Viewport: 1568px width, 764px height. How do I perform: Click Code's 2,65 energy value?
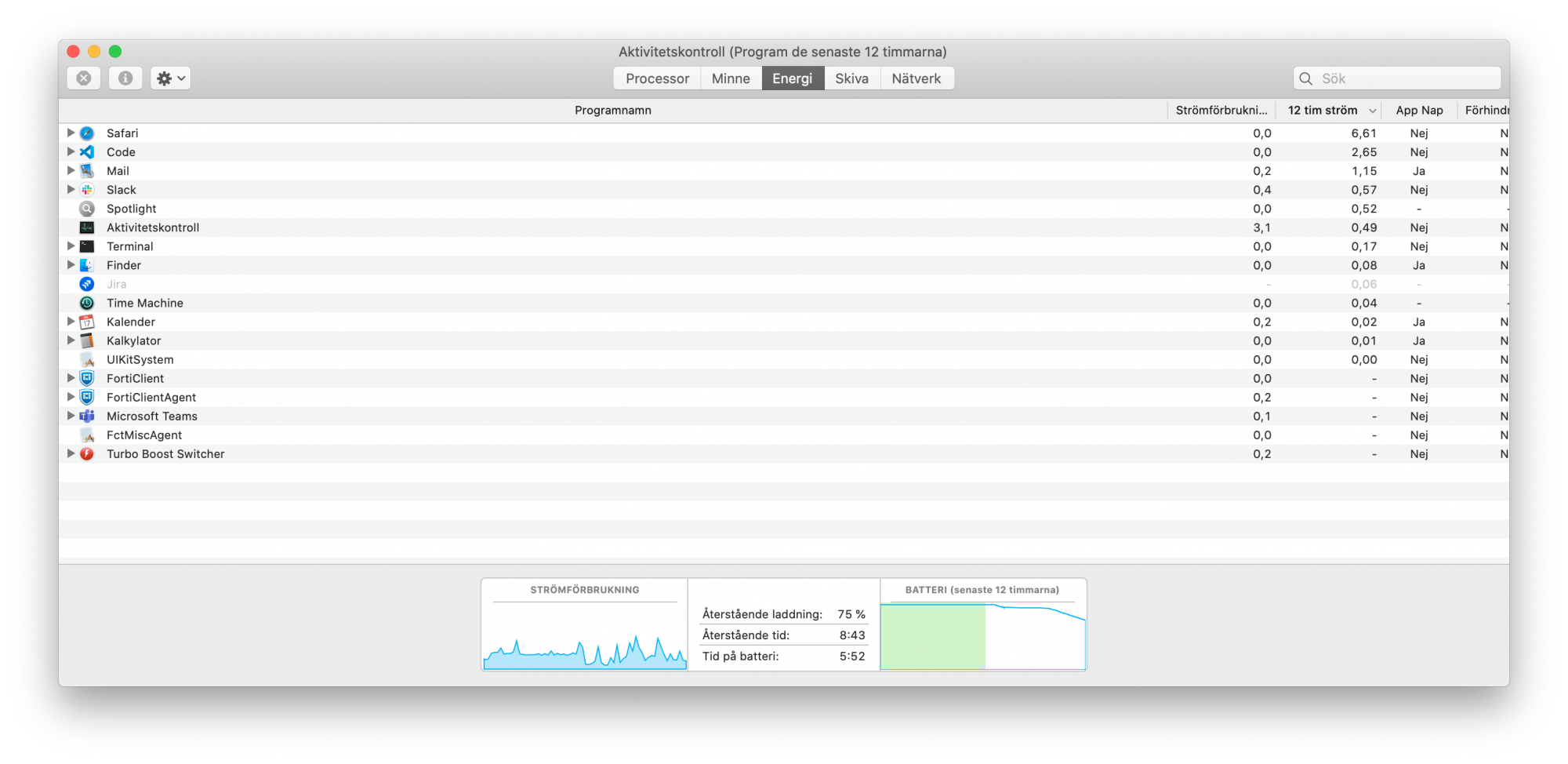[x=1364, y=152]
